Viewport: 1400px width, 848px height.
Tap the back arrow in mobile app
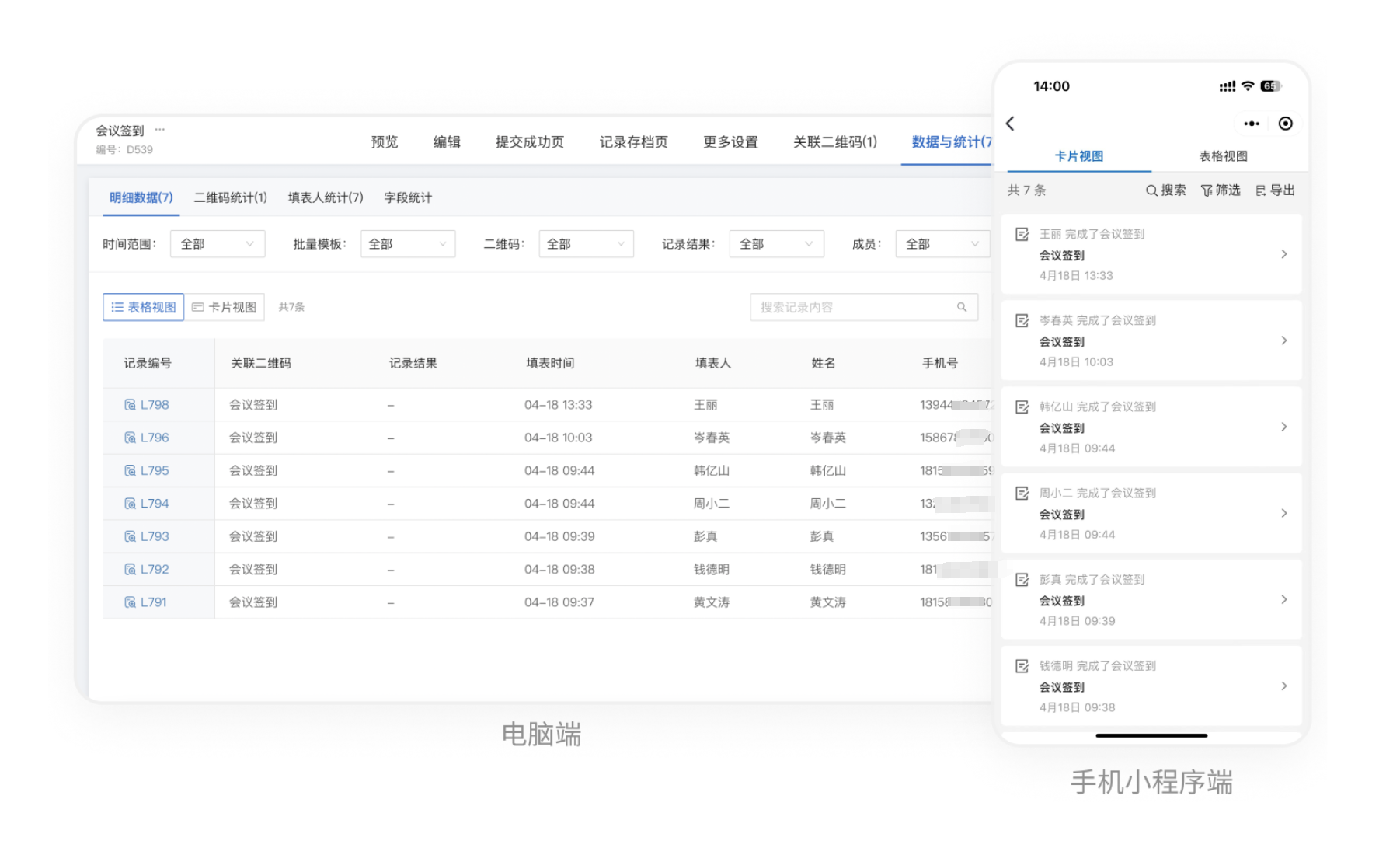pyautogui.click(x=1010, y=124)
